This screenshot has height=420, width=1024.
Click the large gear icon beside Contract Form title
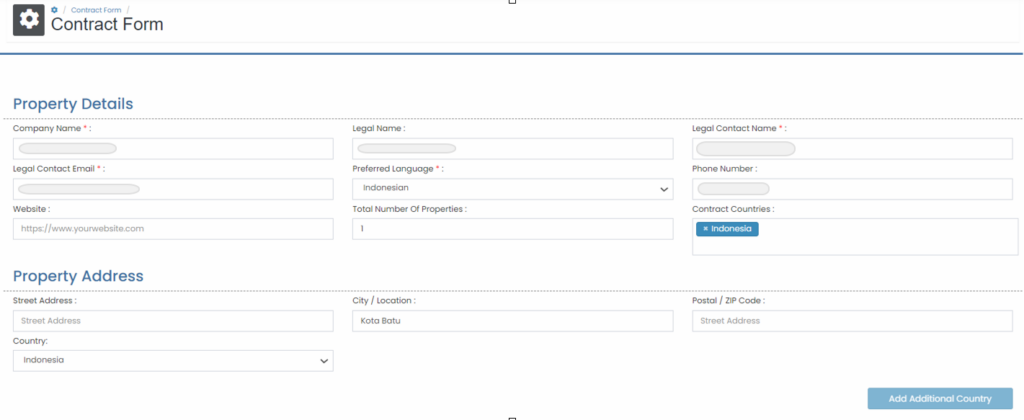tap(29, 20)
